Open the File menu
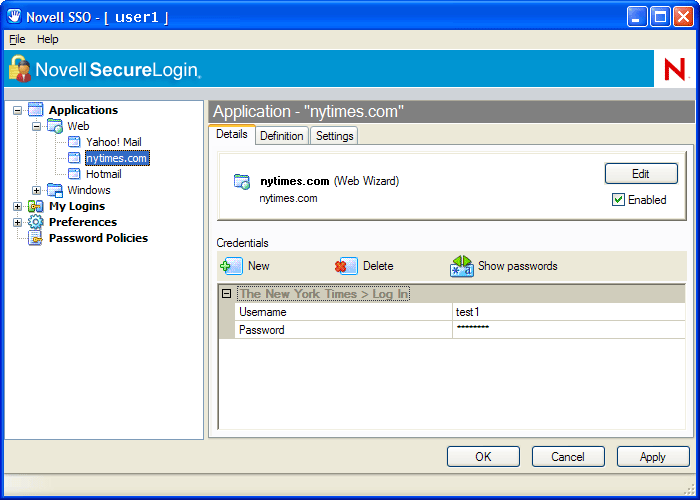 17,39
